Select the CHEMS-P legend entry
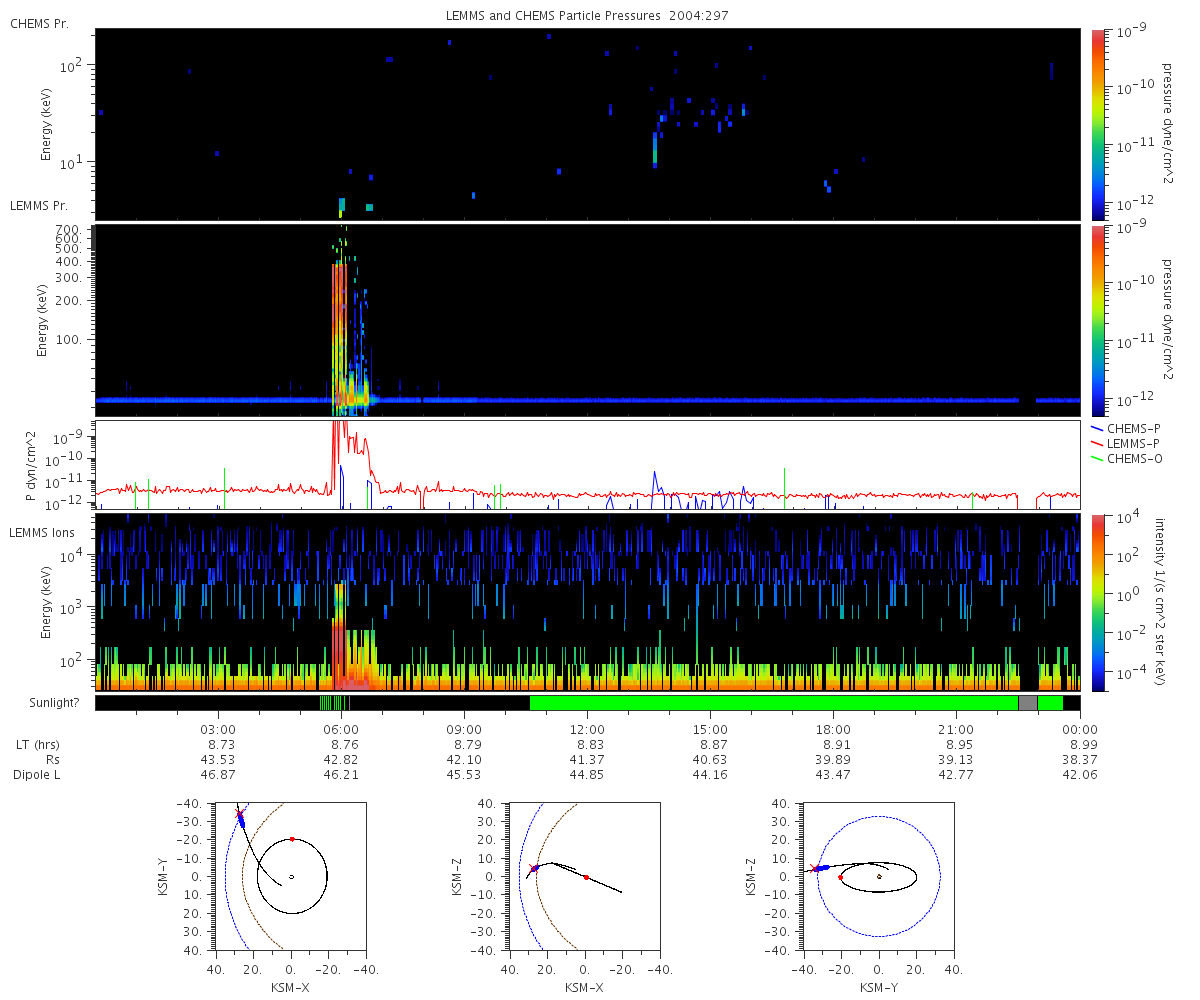This screenshot has width=1200, height=1000. [x=1125, y=428]
